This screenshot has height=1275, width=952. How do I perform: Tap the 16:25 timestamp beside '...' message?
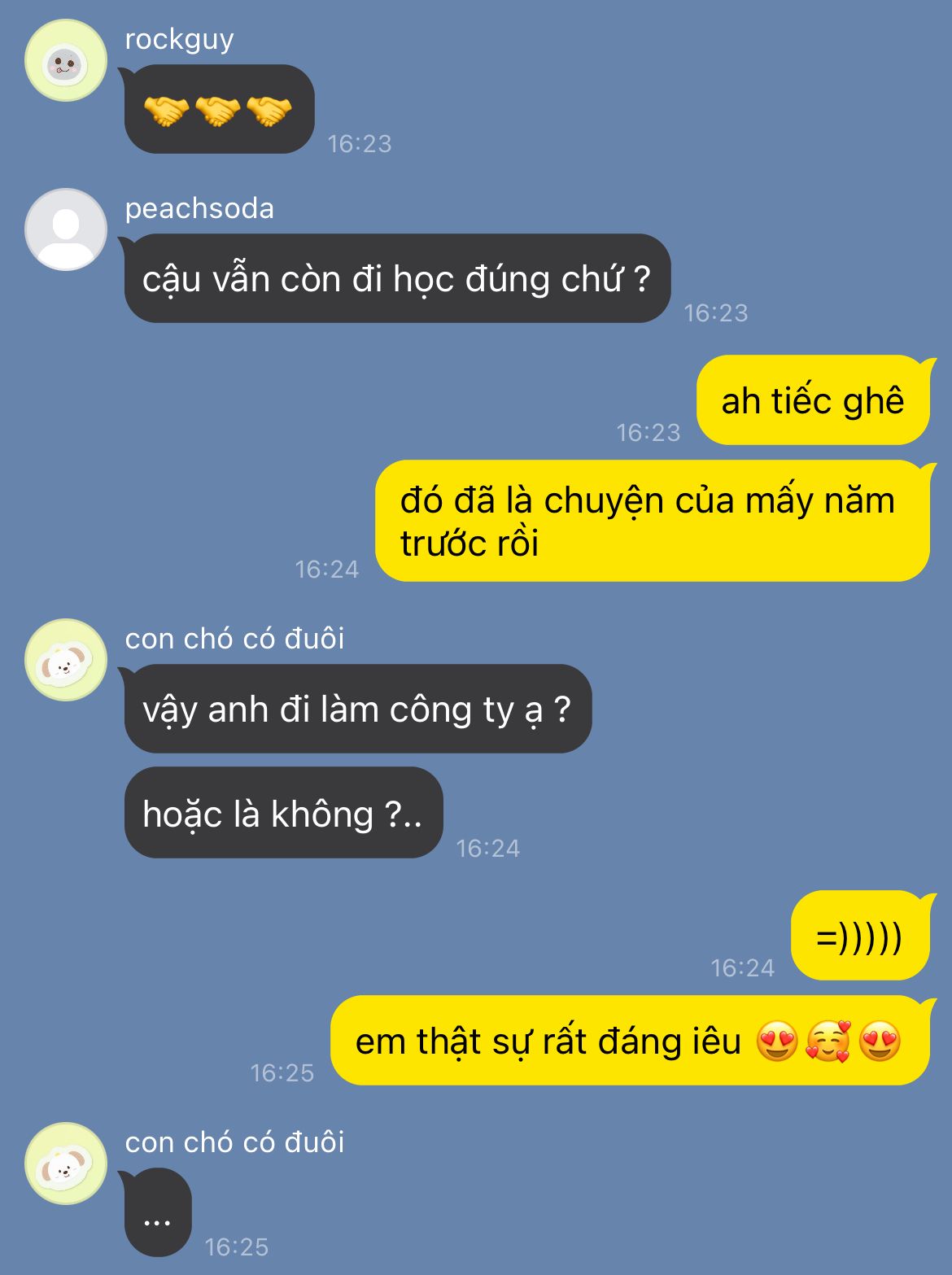(x=236, y=1247)
